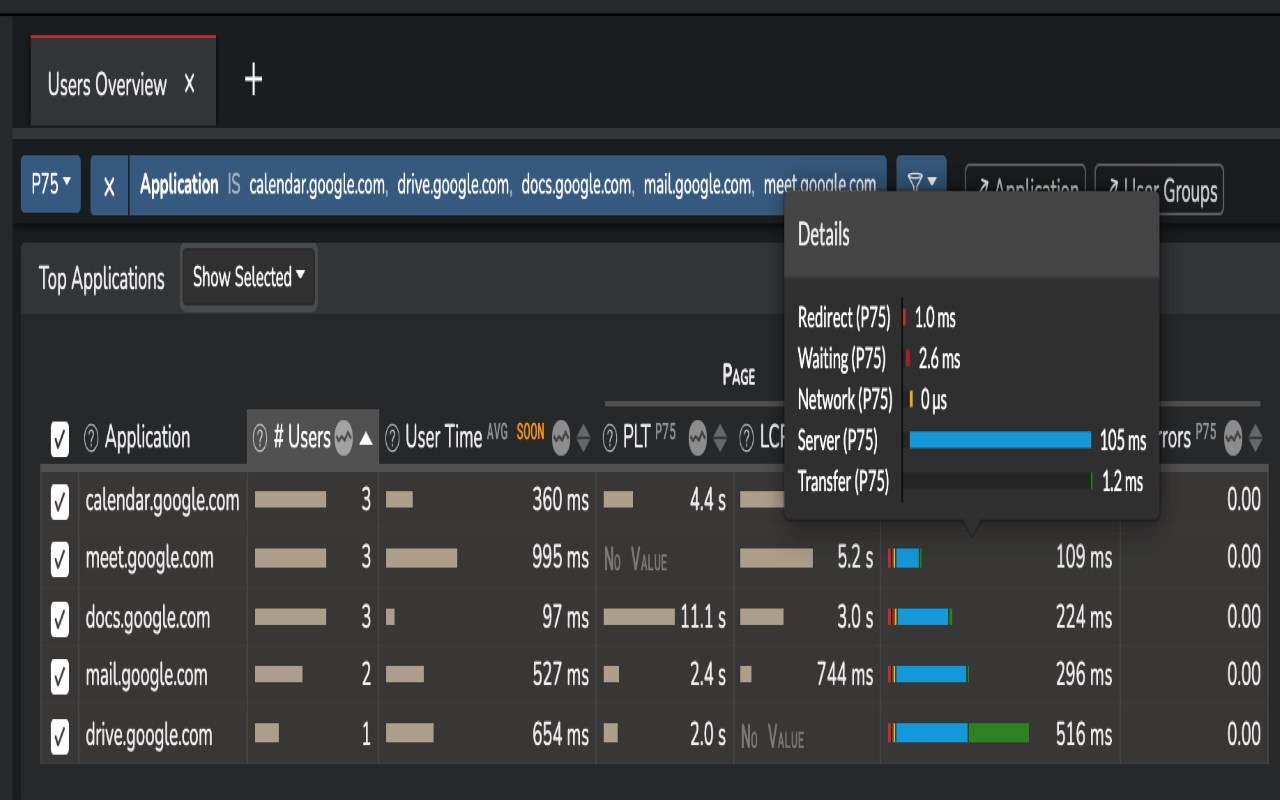1280x800 pixels.
Task: Open calendar.google.com application row
Action: click(x=162, y=500)
